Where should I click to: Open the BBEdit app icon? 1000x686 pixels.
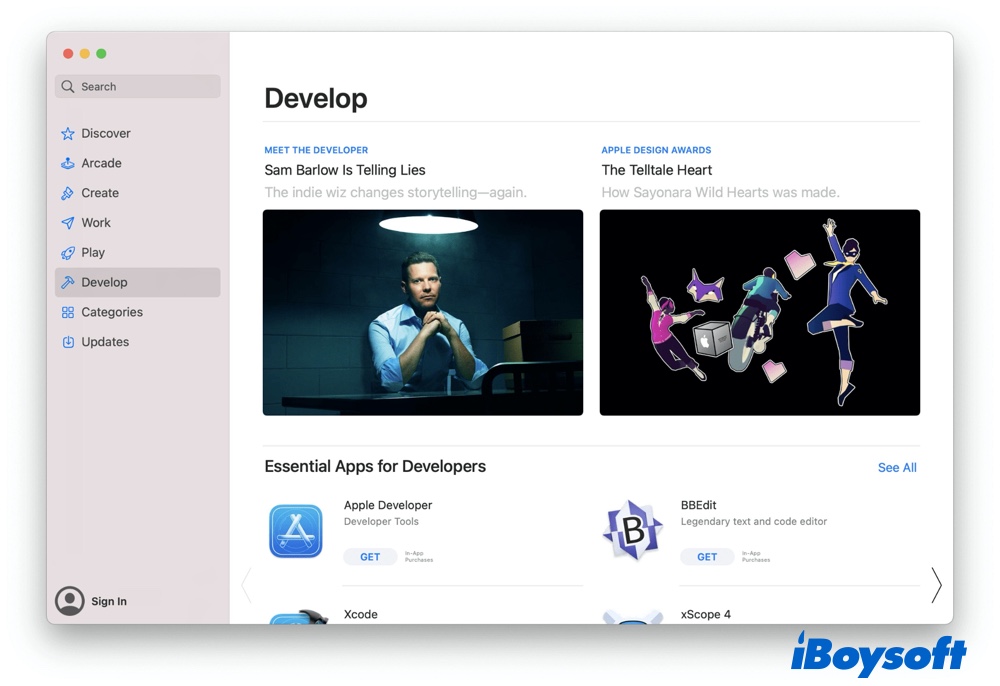click(633, 531)
